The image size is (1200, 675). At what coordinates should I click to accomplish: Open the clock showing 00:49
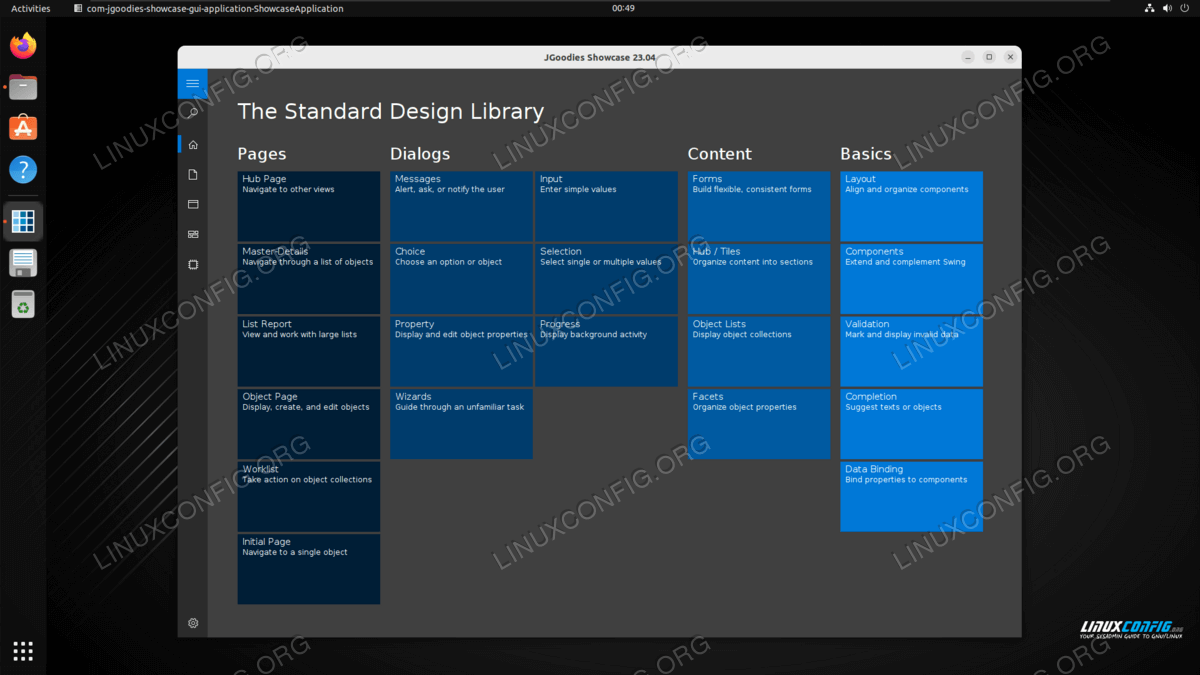[x=623, y=8]
